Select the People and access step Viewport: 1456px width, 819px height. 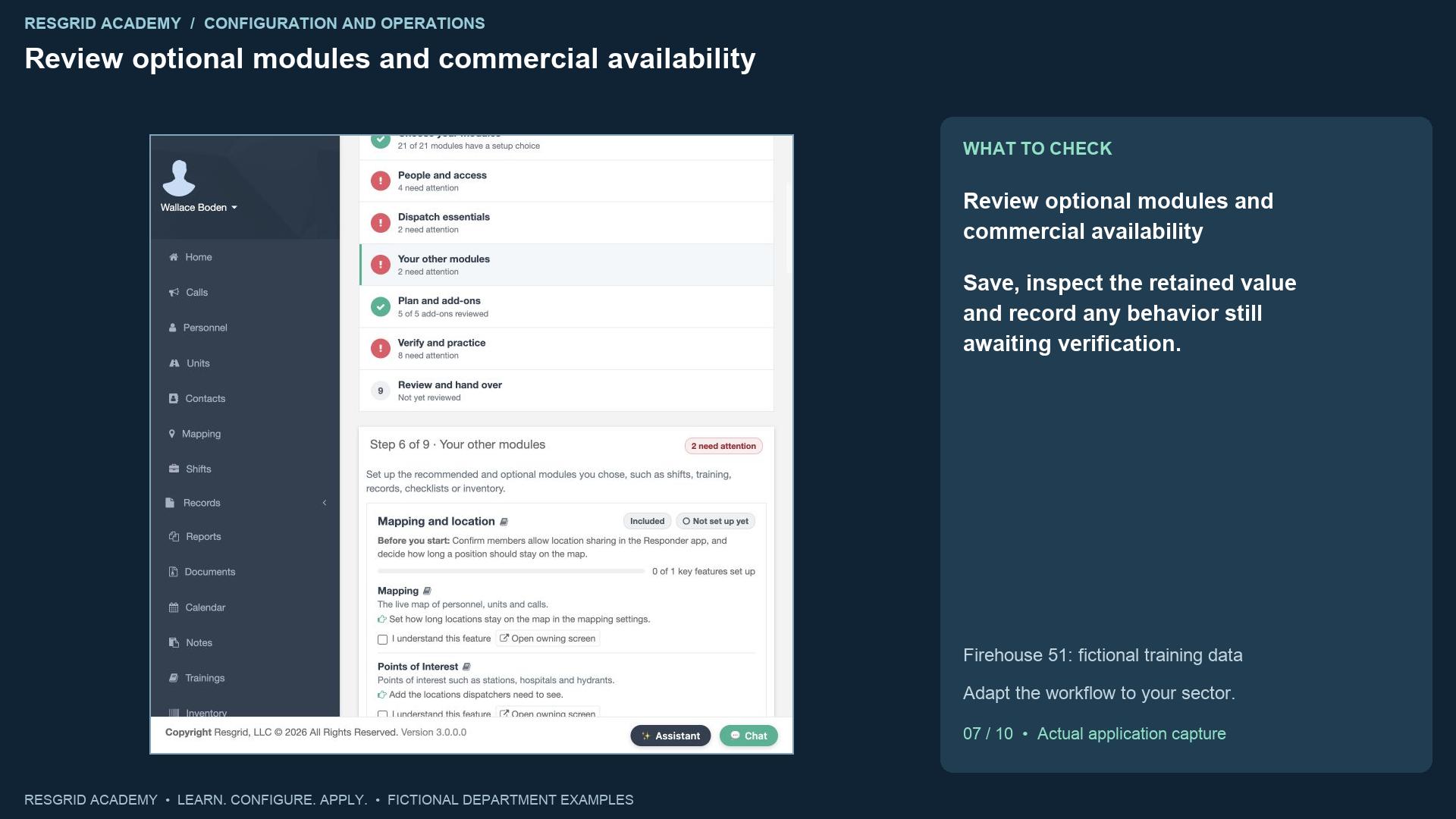(566, 180)
